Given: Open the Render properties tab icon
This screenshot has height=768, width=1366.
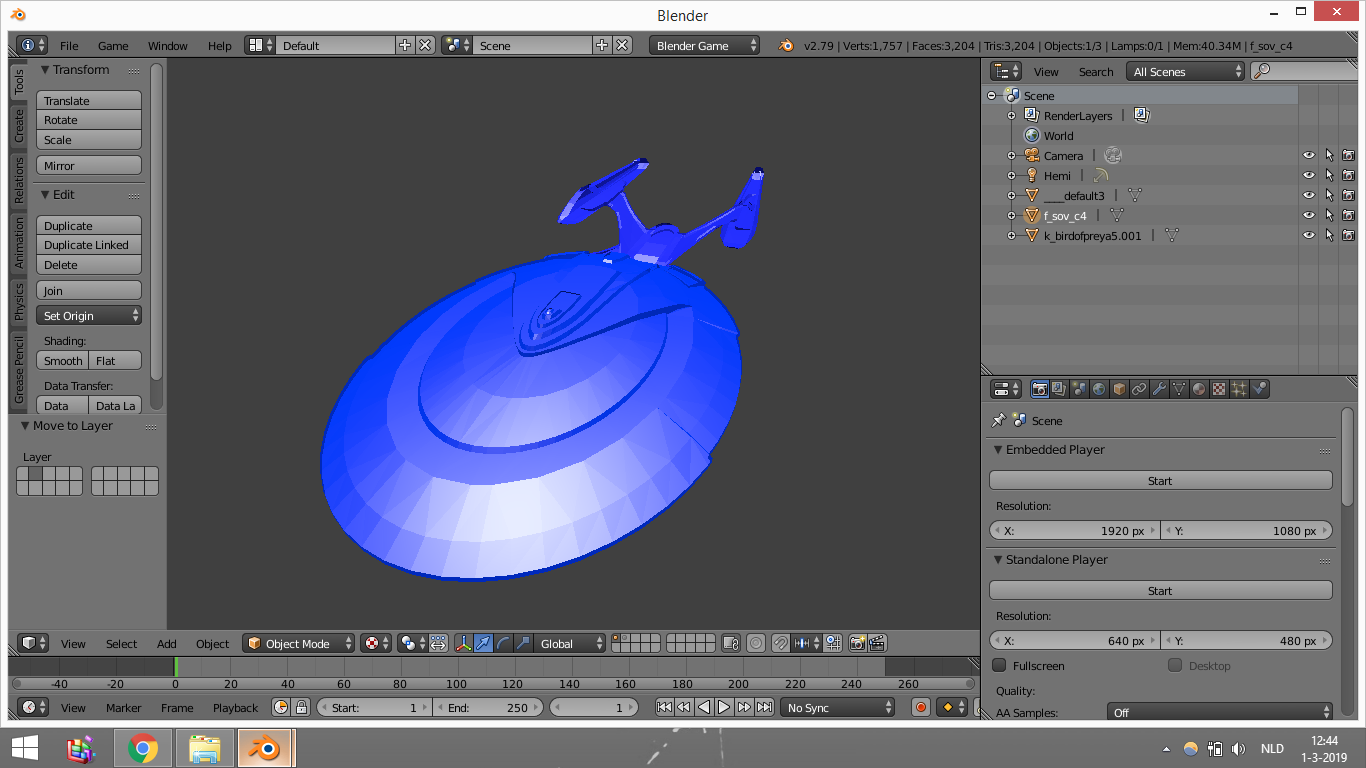Looking at the screenshot, I should click(x=1040, y=389).
